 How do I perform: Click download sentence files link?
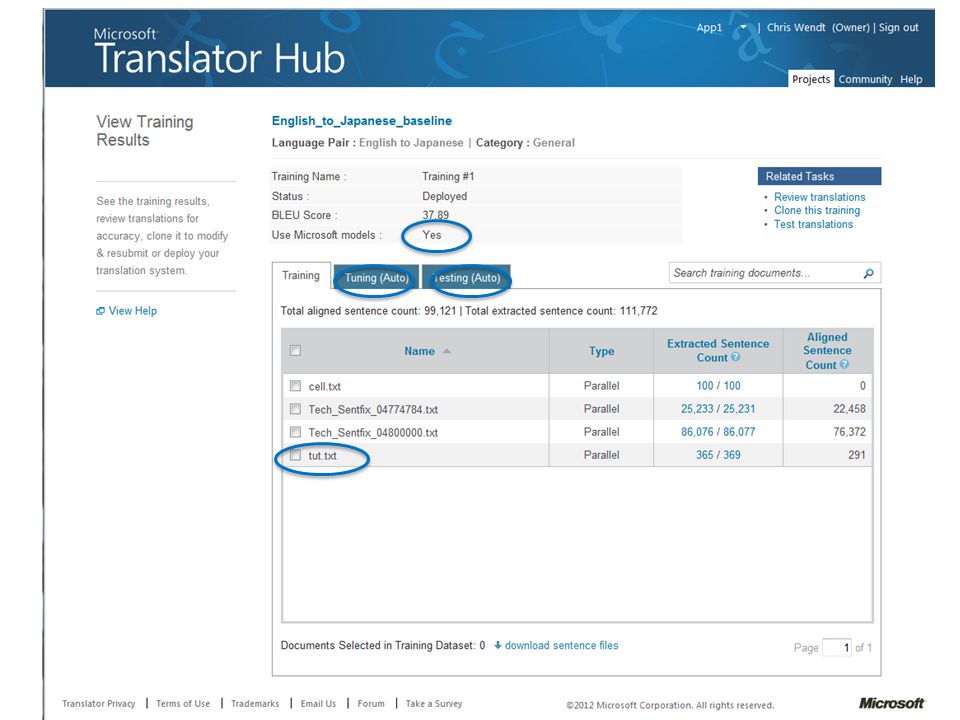click(561, 645)
